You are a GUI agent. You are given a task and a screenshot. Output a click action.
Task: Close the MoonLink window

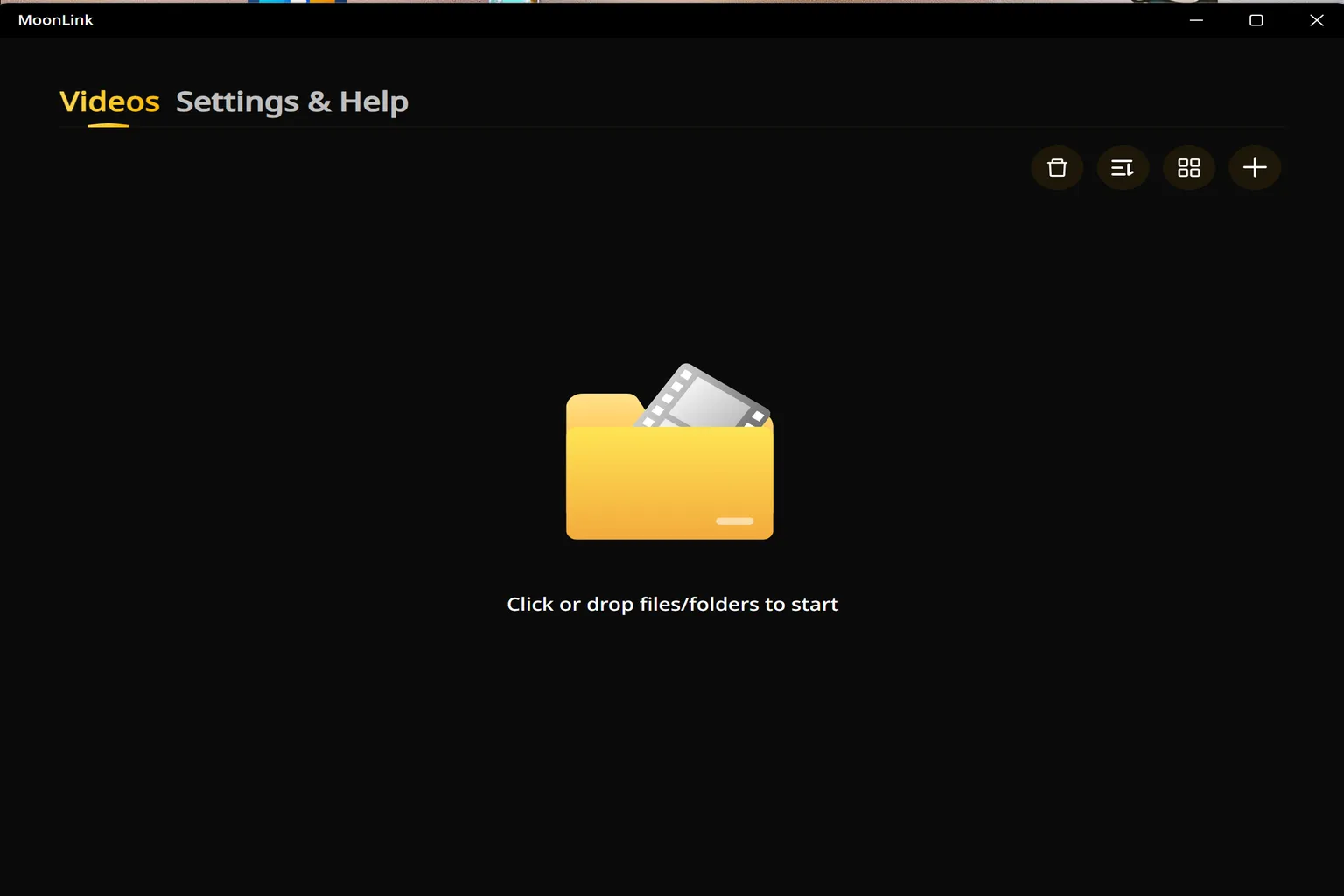tap(1316, 19)
